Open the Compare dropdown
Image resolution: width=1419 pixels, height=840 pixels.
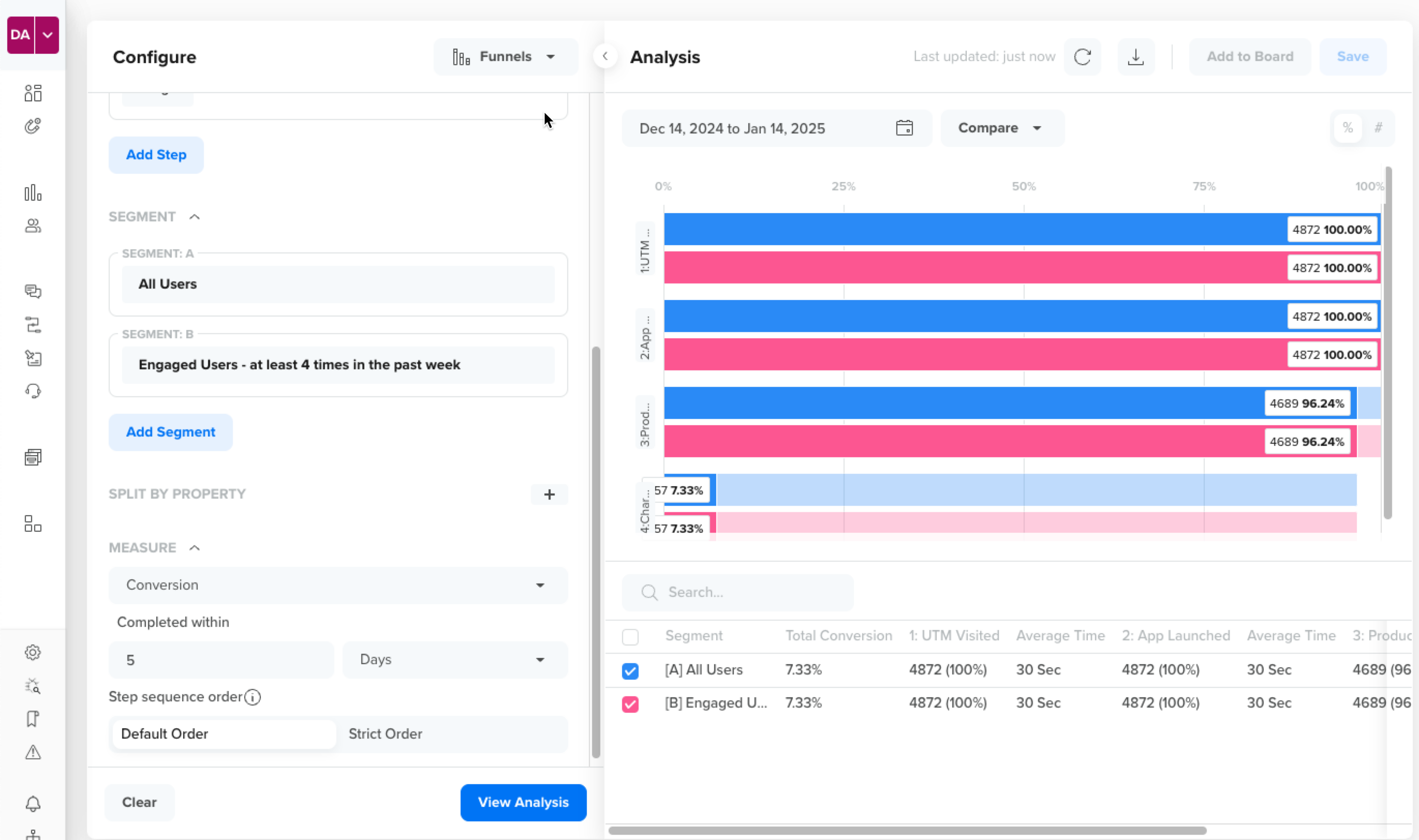pos(1002,128)
